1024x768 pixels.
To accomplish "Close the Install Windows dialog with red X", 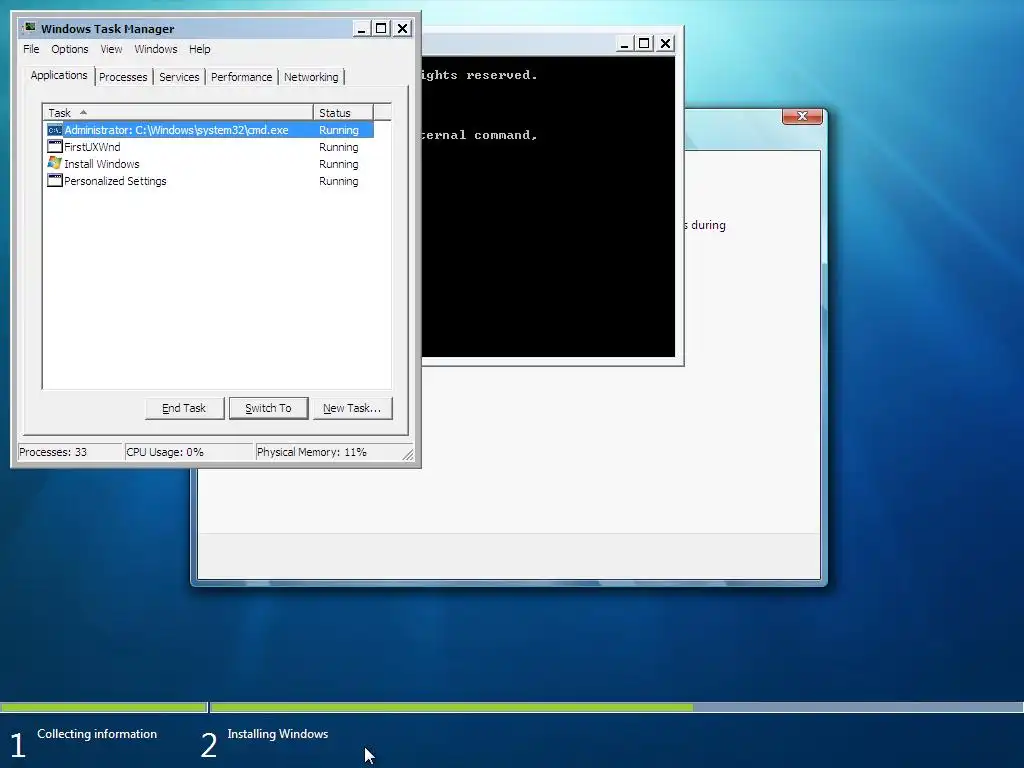I will (803, 116).
